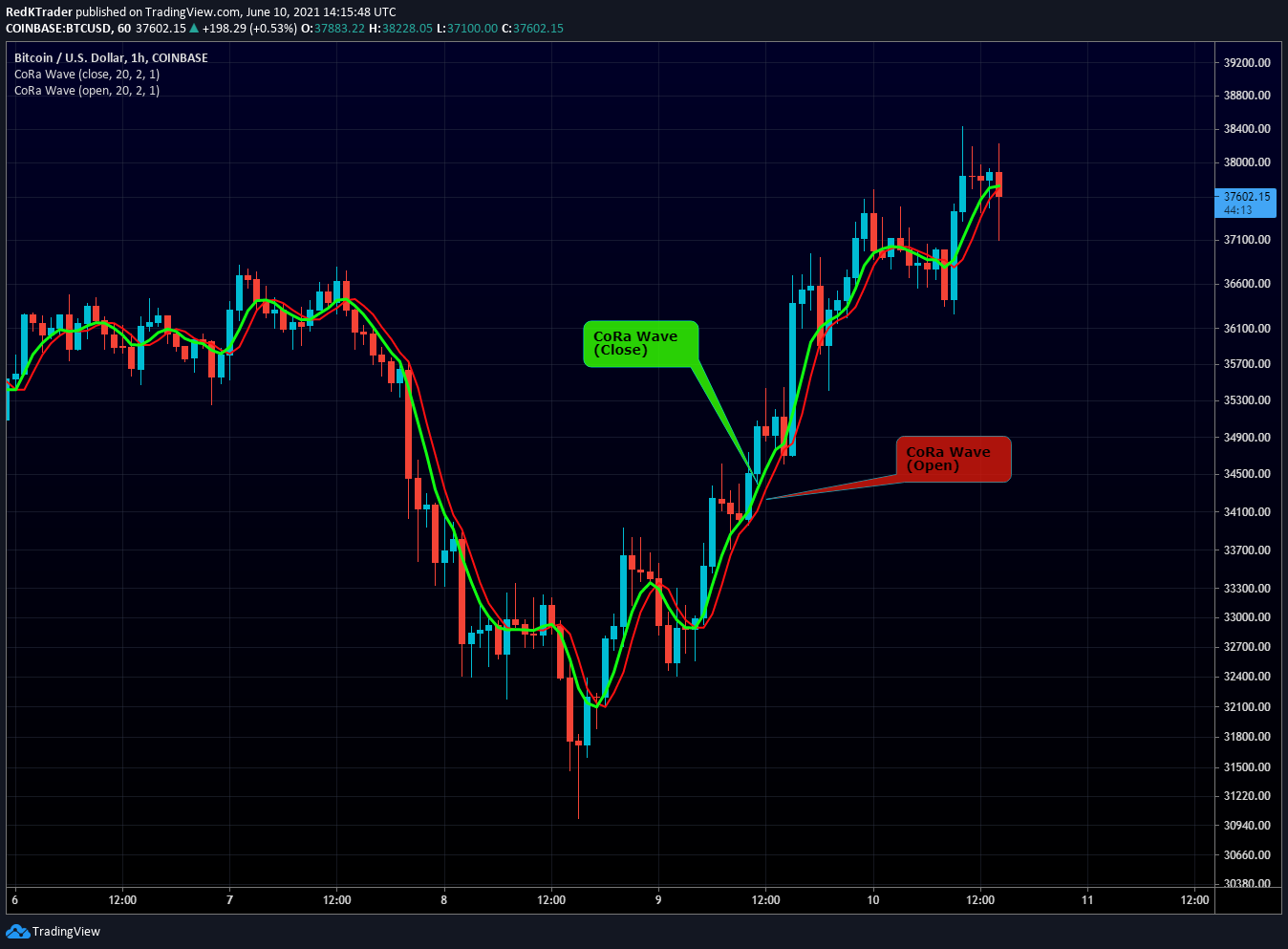Click the 30660.00 price axis label
The width and height of the screenshot is (1288, 949).
click(x=1247, y=855)
